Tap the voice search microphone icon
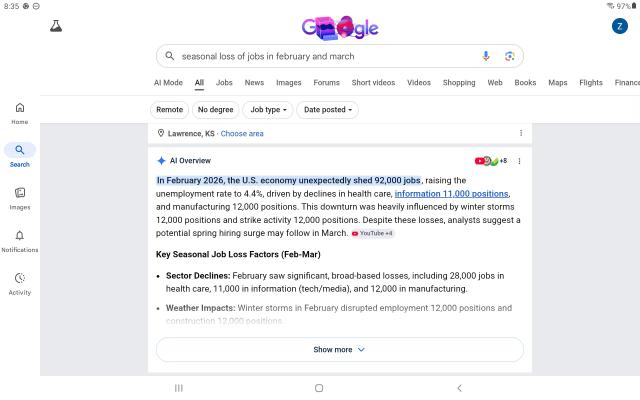 486,56
